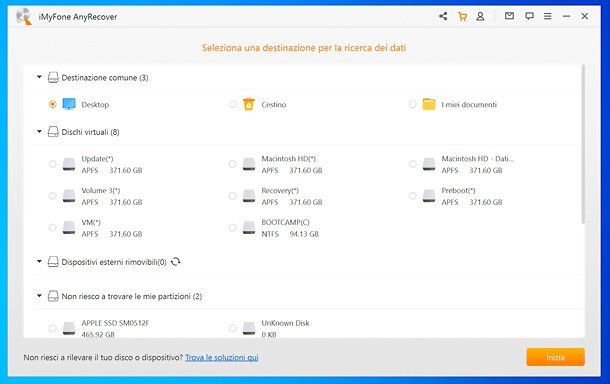Click the BOOTCAMP(C) volume name
610x384 pixels.
(x=286, y=223)
